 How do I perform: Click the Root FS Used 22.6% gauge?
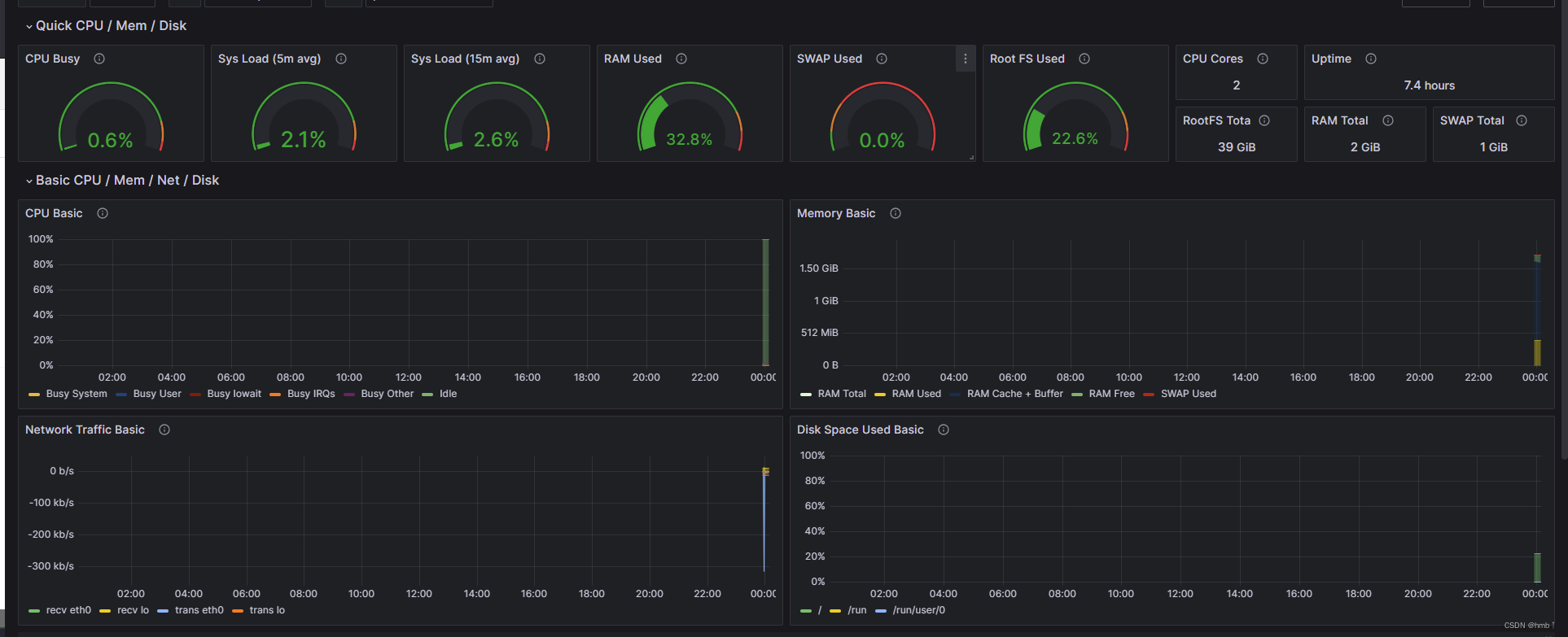1075,117
